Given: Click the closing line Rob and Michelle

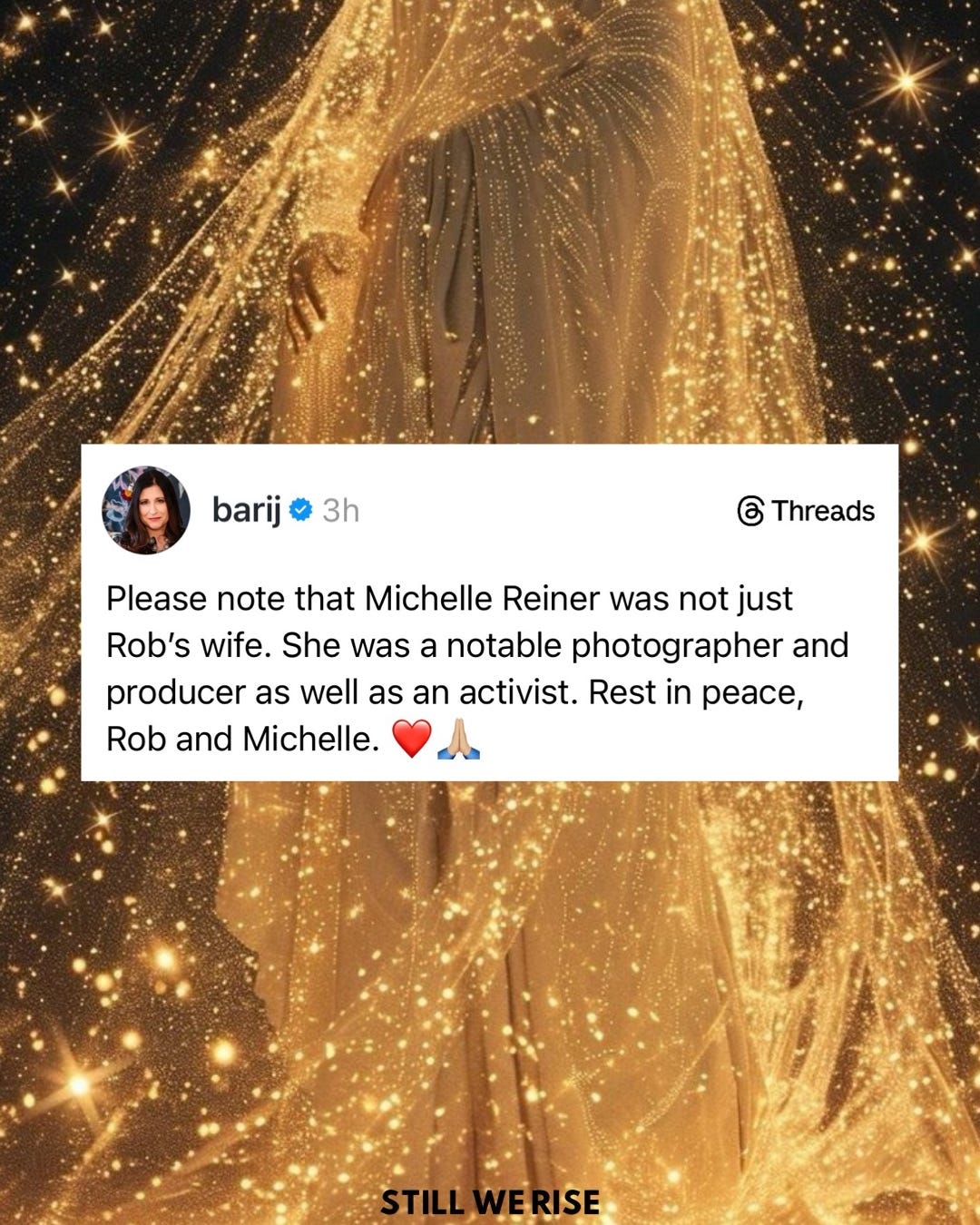Looking at the screenshot, I should [x=241, y=739].
